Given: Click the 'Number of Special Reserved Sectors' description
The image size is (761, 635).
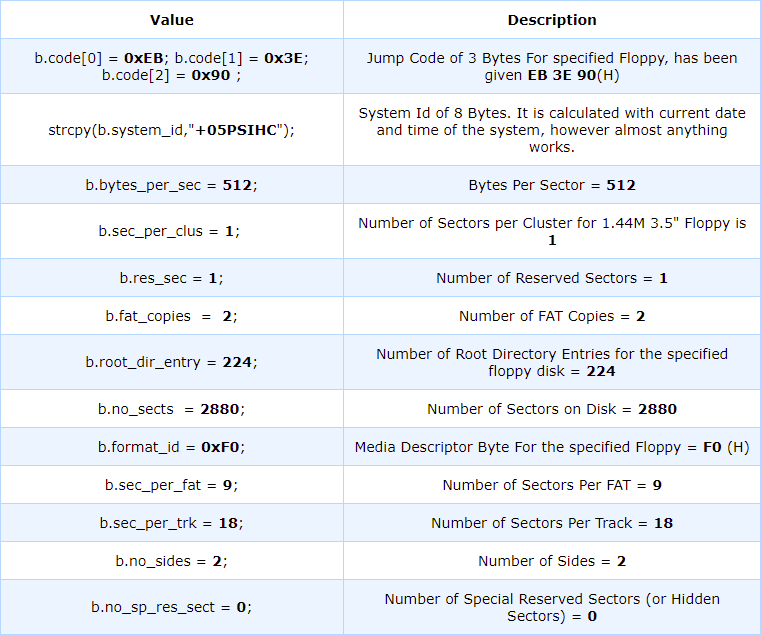Looking at the screenshot, I should pos(552,607).
